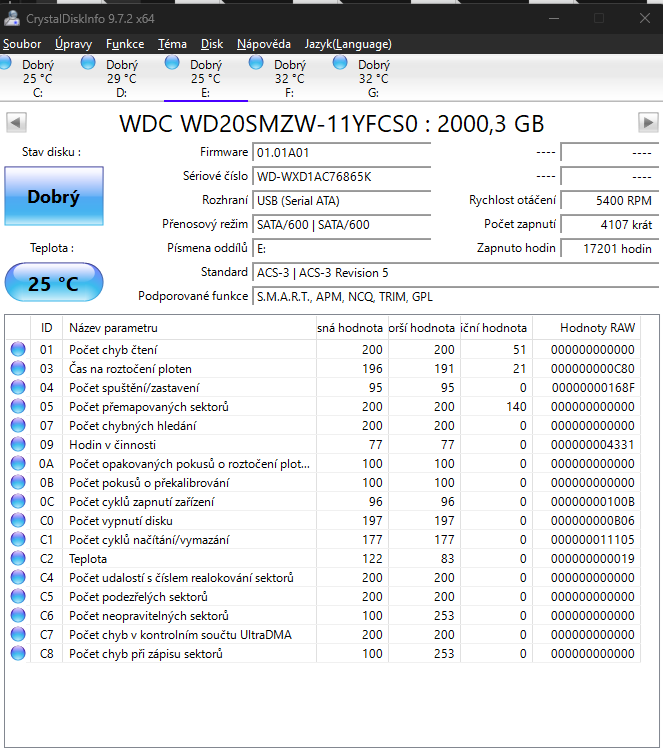This screenshot has width=663, height=752.
Task: Click status orb for attribute C6
Action: [18, 615]
